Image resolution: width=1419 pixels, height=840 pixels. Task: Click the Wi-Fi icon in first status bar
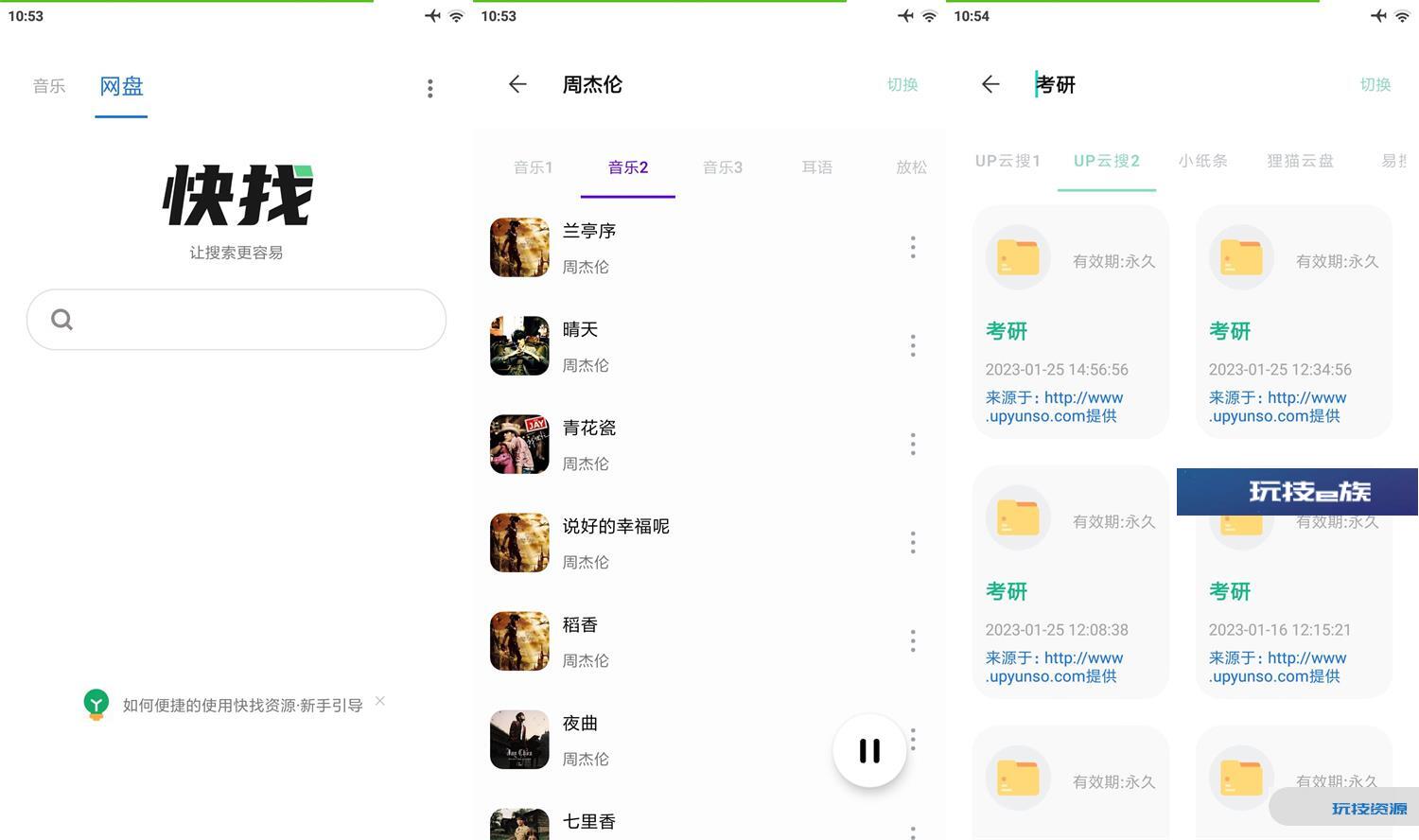coord(456,16)
